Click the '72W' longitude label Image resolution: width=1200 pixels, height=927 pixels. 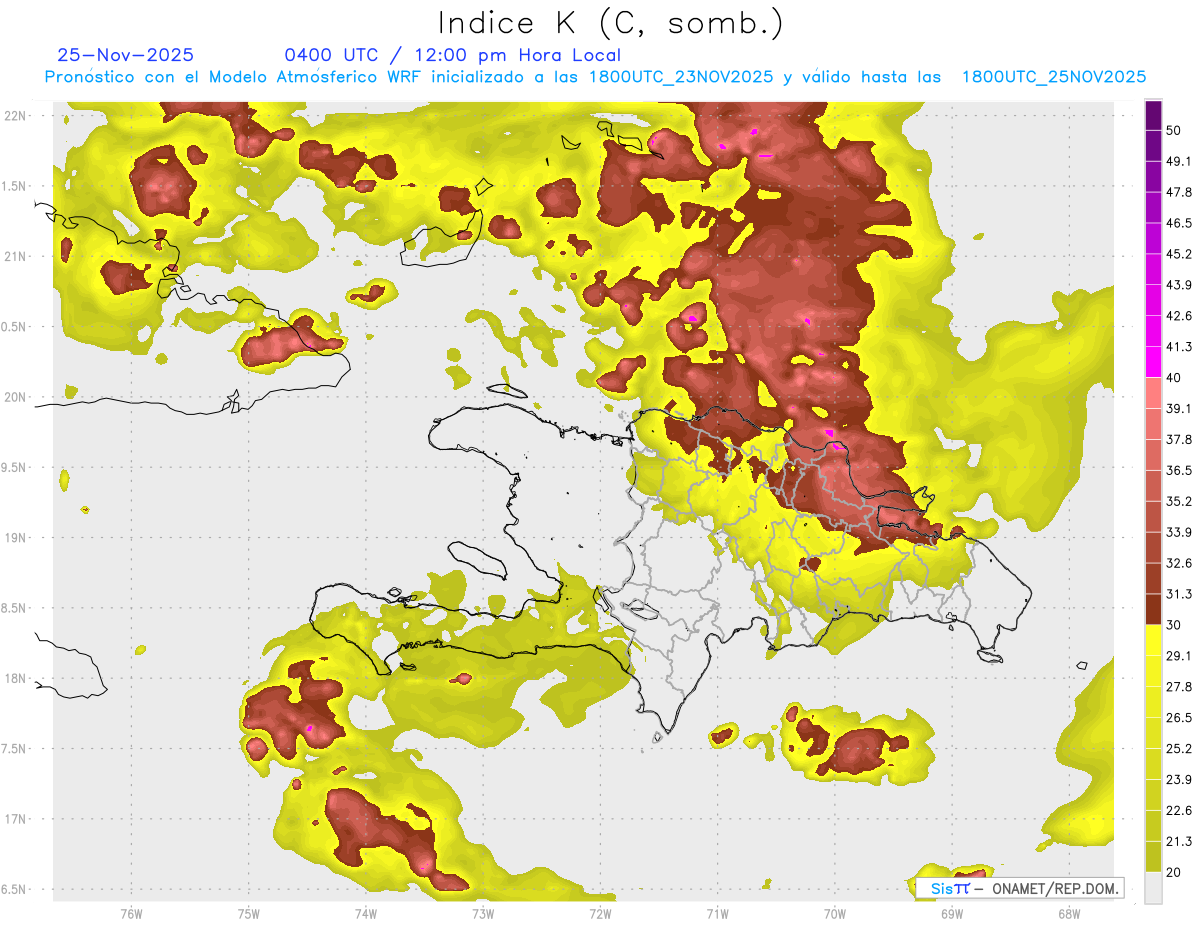tap(600, 914)
